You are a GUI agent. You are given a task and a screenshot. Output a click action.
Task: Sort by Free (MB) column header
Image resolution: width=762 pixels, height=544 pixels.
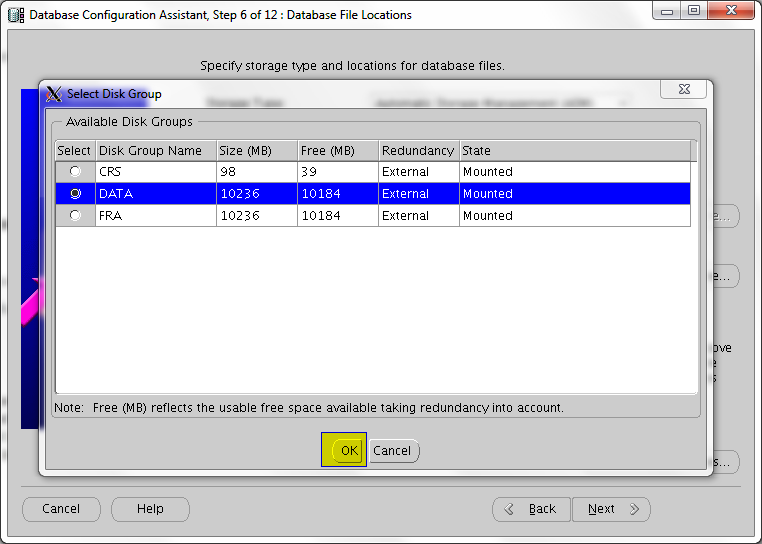[x=337, y=151]
